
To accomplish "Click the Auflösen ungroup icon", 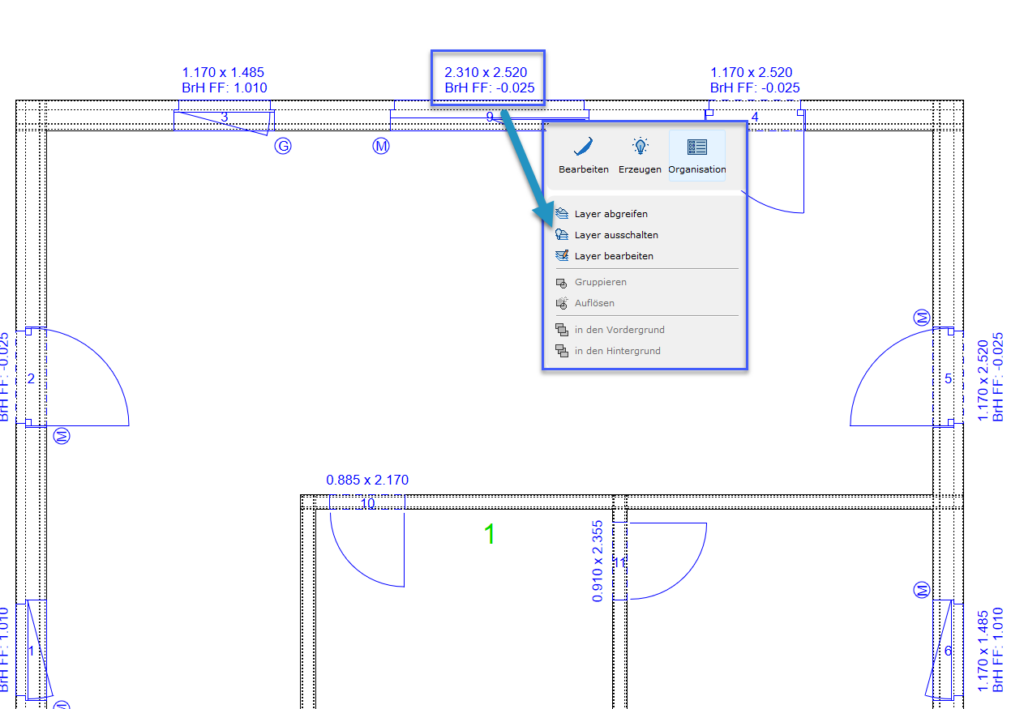I will [562, 303].
